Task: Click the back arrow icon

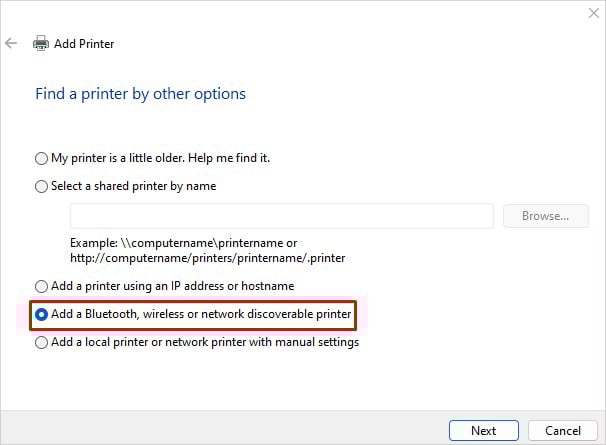Action: [x=12, y=44]
